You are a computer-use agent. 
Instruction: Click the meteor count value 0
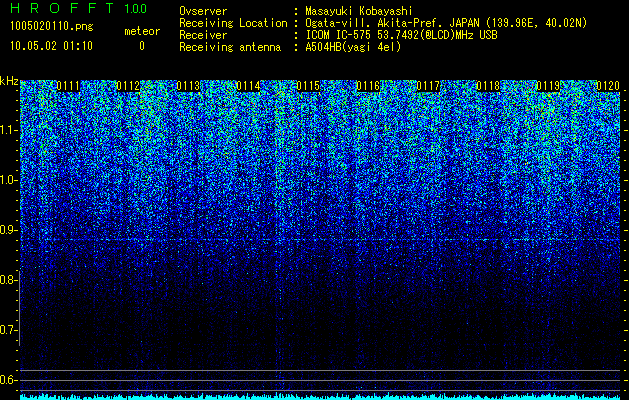point(142,46)
